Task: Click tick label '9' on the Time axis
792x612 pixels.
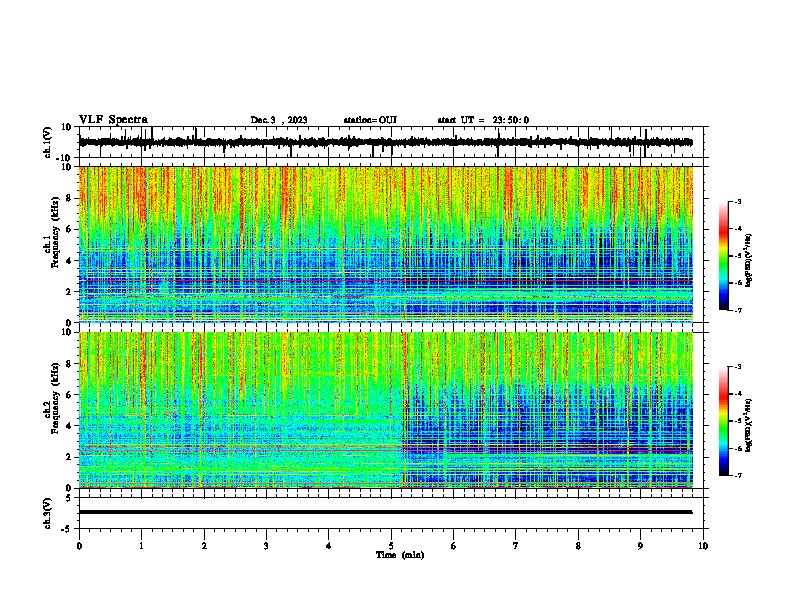Action: pos(640,546)
